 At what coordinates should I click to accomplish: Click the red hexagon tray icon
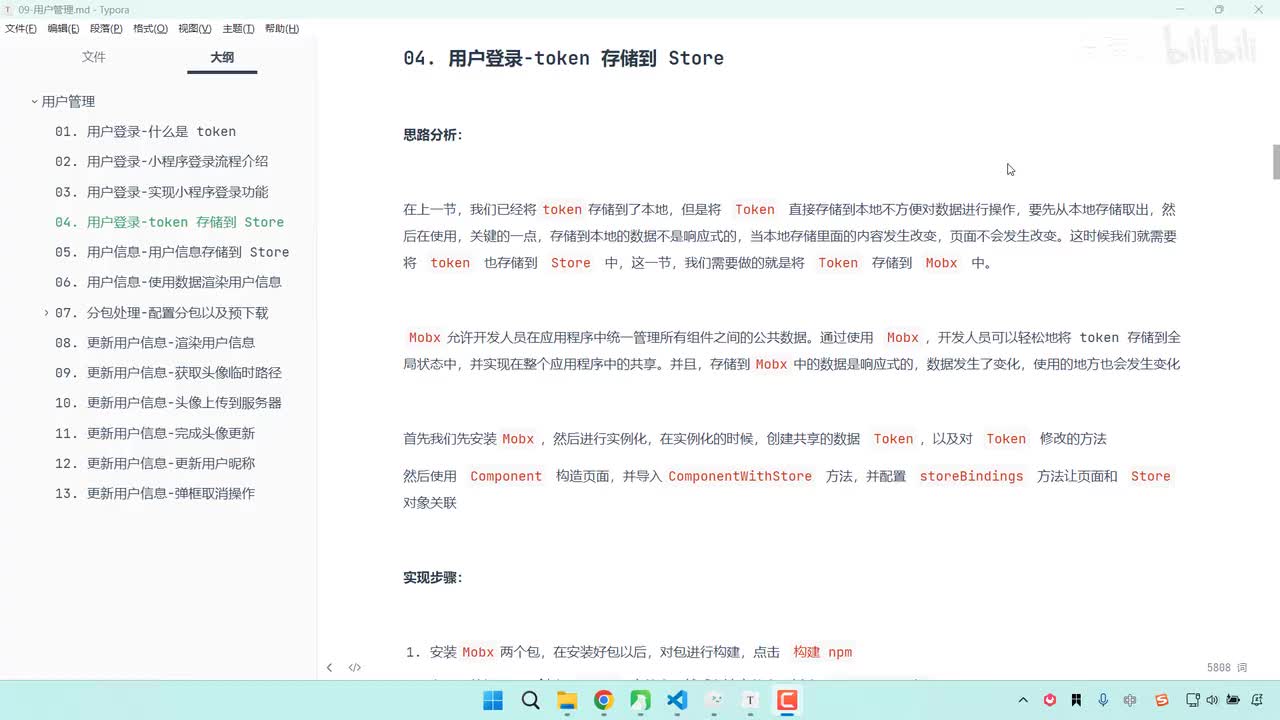pyautogui.click(x=1050, y=701)
